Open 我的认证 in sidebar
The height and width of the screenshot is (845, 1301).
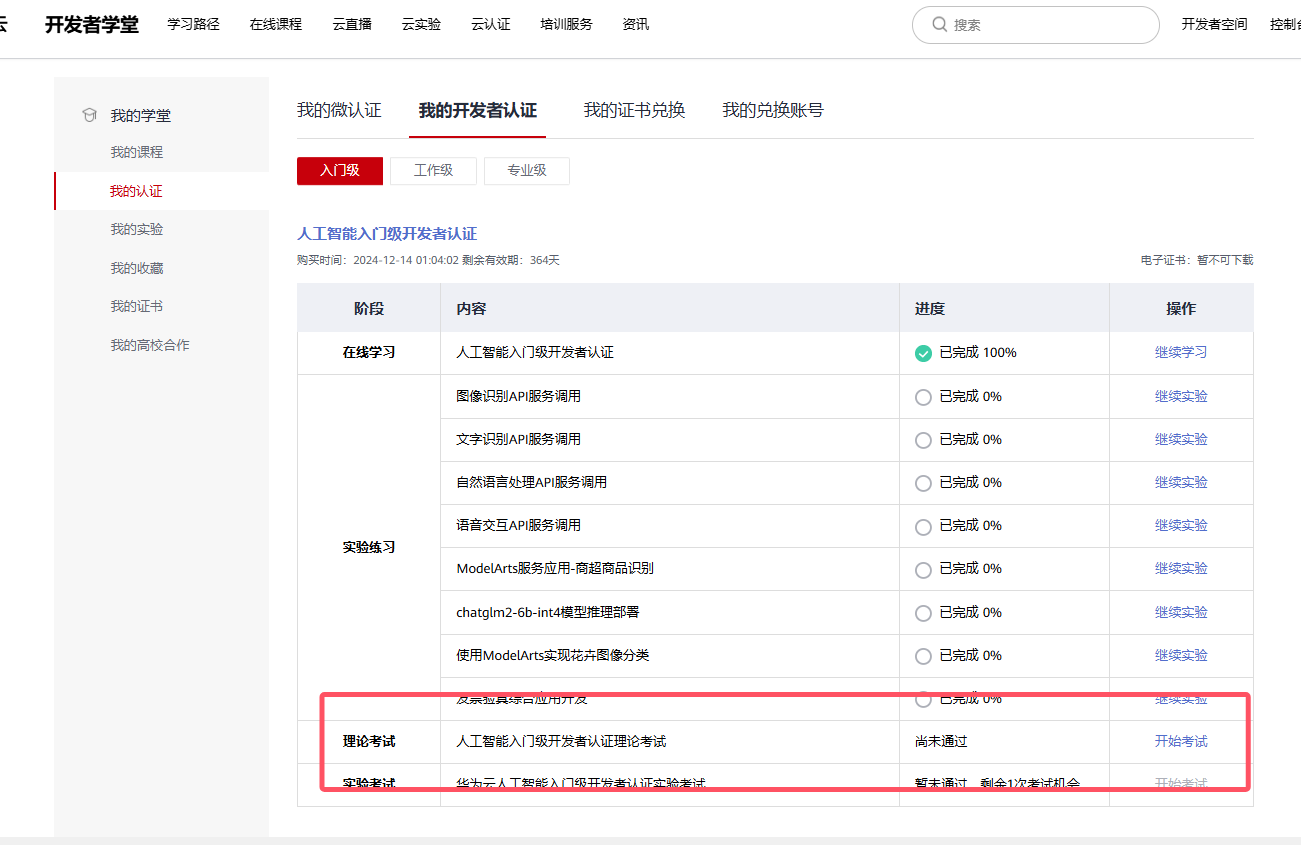coord(136,191)
